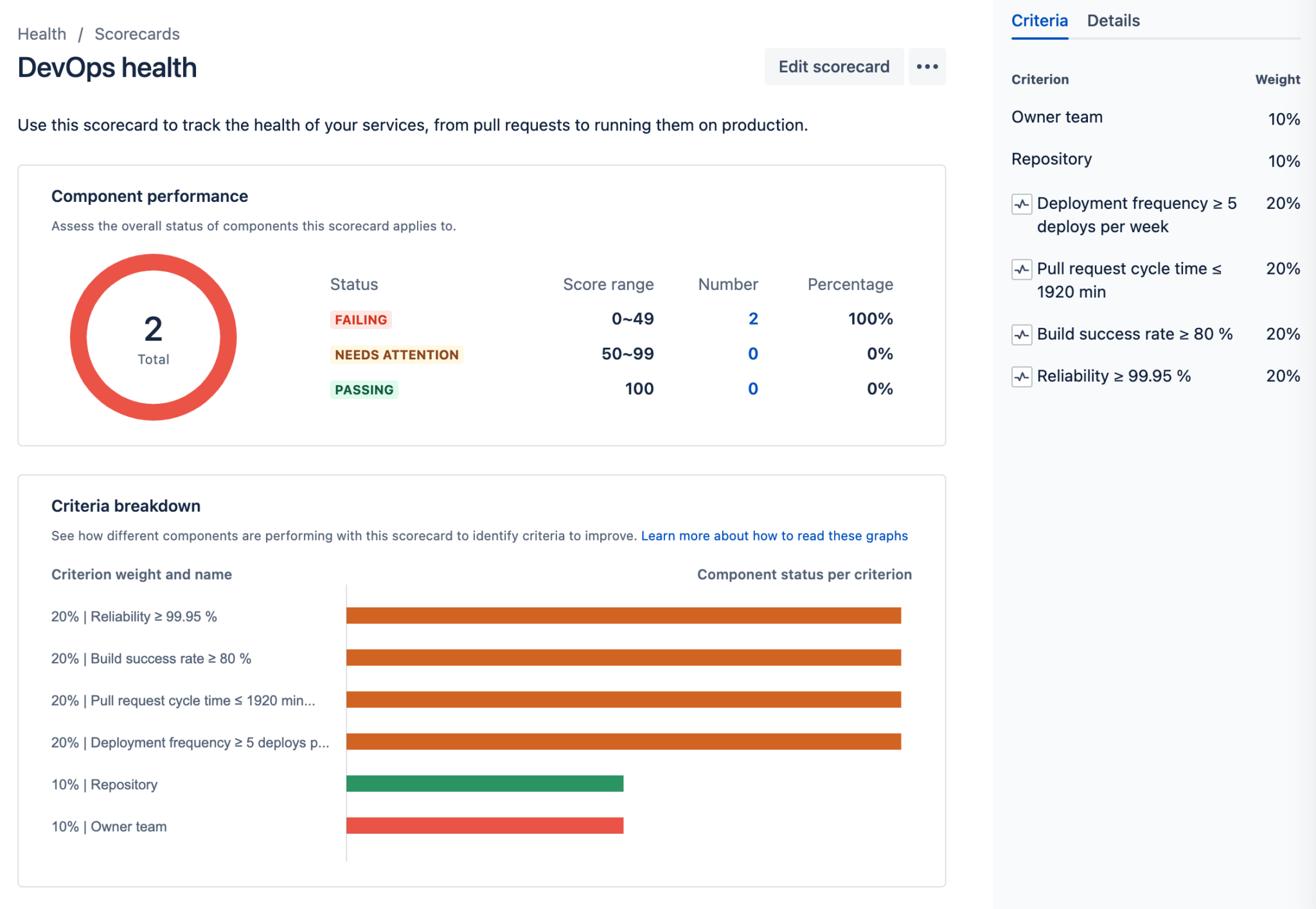Click the green Repository bar in the breakdown chart

click(484, 784)
